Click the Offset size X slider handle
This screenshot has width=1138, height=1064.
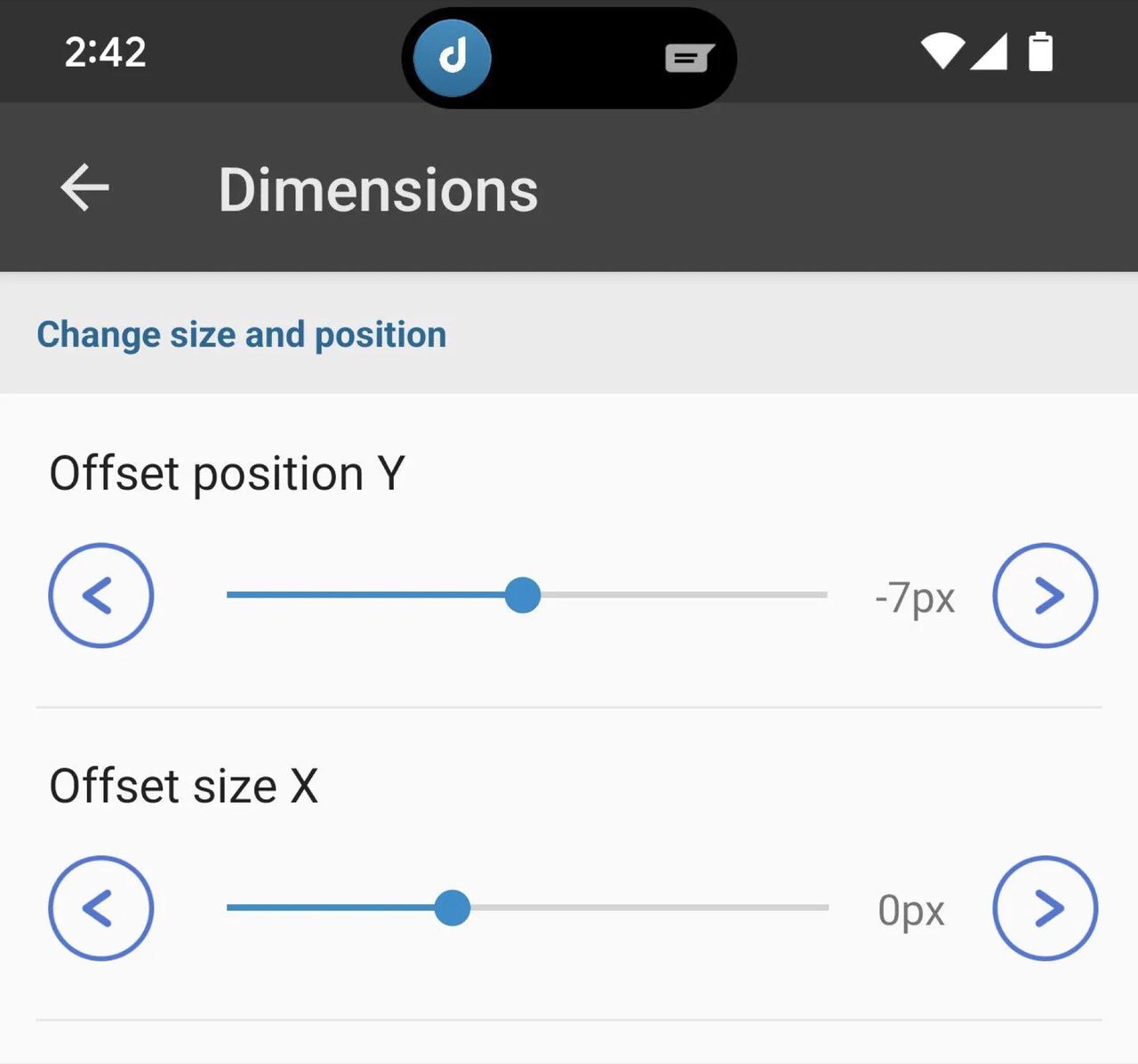tap(453, 908)
